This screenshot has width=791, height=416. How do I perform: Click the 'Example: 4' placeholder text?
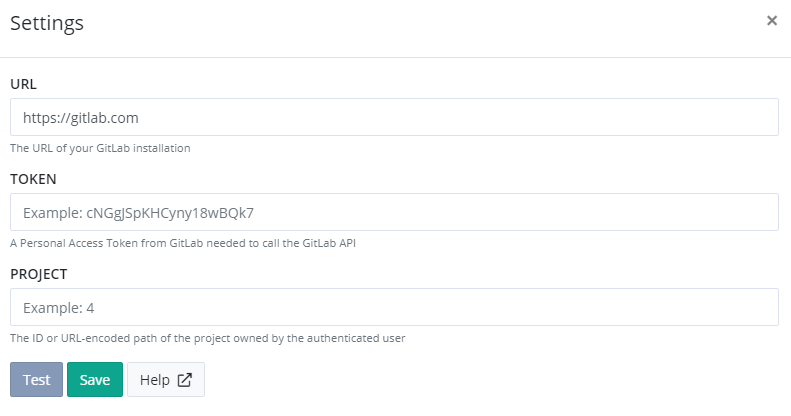coord(59,308)
